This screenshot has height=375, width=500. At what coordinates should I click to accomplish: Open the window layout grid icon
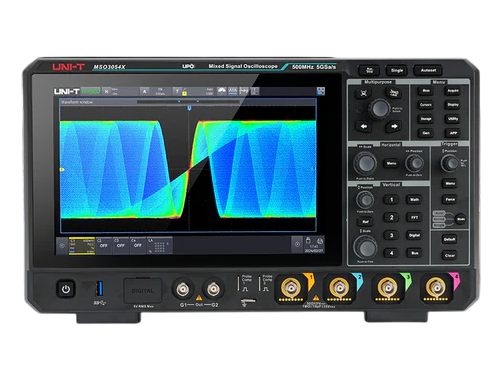[321, 91]
